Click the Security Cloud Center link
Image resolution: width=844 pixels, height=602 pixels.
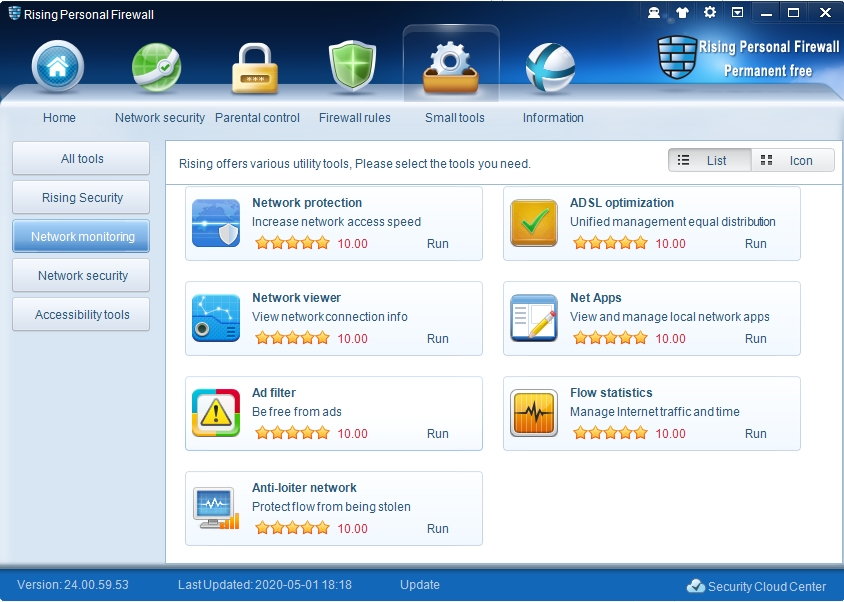point(767,586)
